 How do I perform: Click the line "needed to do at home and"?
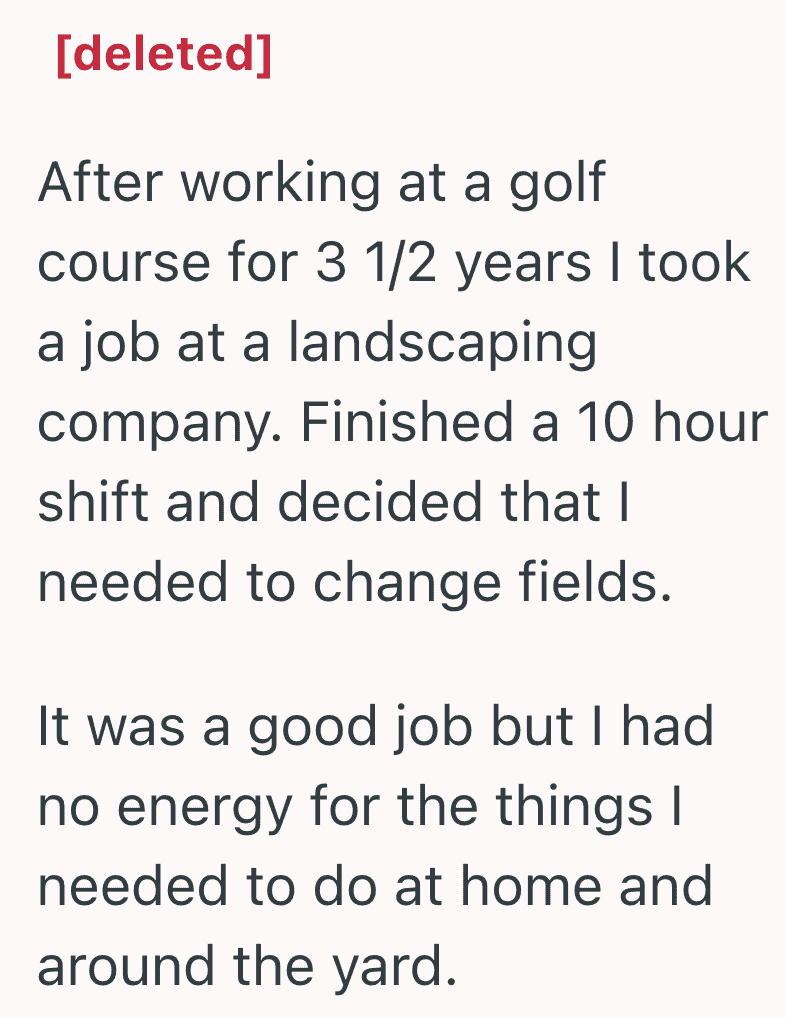(375, 887)
